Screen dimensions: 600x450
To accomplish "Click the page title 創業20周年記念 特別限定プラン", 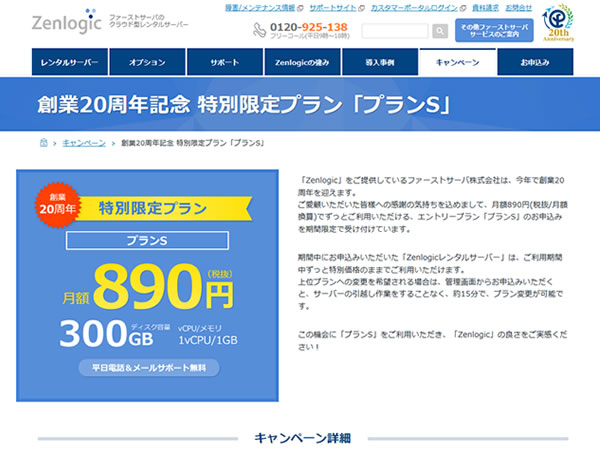I will point(244,104).
